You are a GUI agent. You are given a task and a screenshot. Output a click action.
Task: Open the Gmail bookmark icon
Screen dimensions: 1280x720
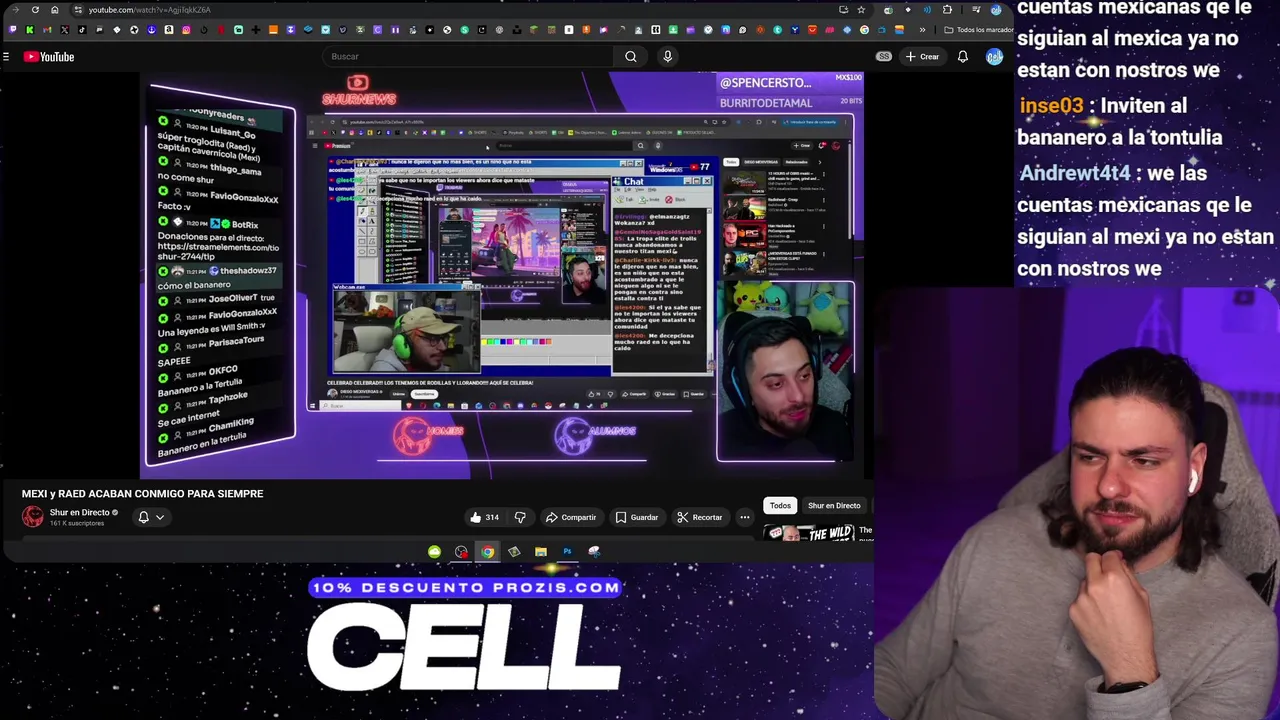pyautogui.click(x=47, y=30)
